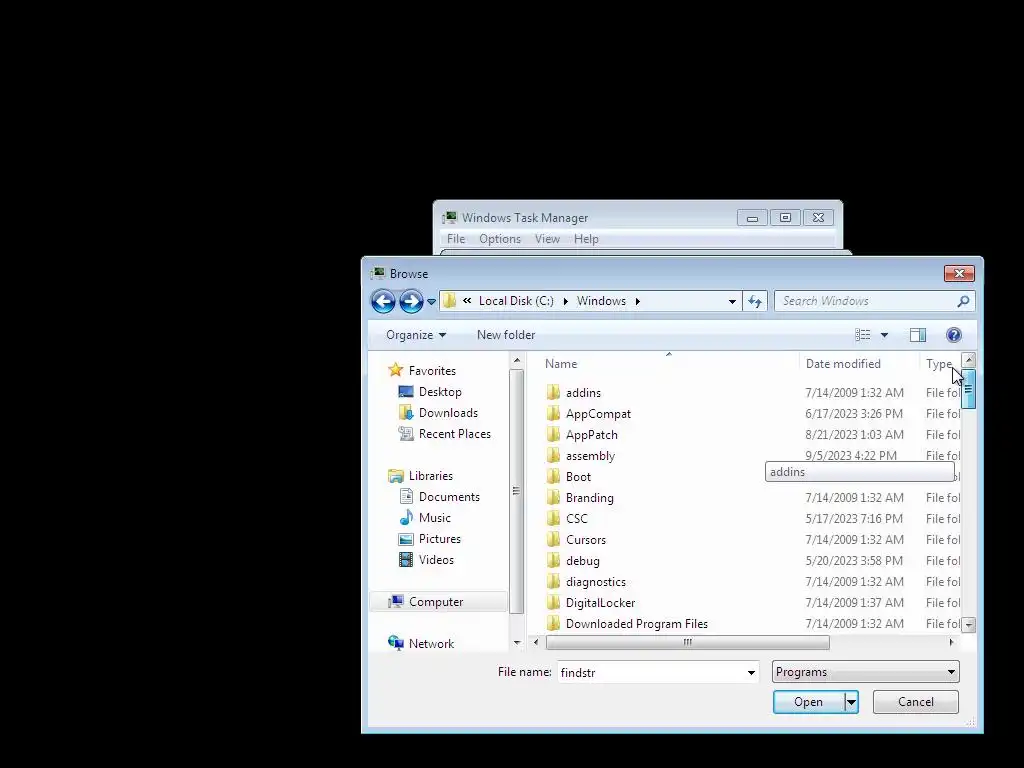This screenshot has width=1024, height=768.
Task: Select the Downloaded Program Files folder
Action: click(x=637, y=624)
